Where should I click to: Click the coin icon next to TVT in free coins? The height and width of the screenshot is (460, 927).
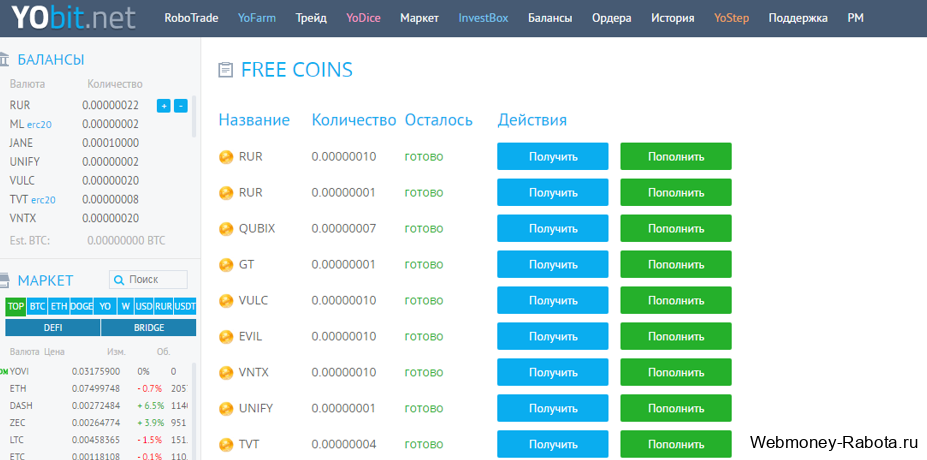[226, 445]
